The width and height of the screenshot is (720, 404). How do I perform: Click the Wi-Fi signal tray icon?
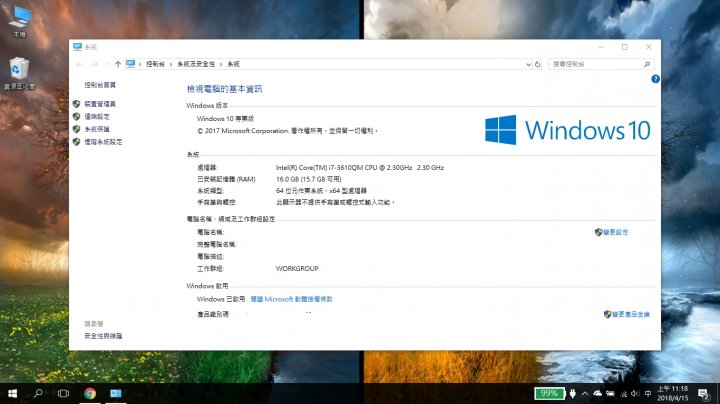click(x=624, y=394)
